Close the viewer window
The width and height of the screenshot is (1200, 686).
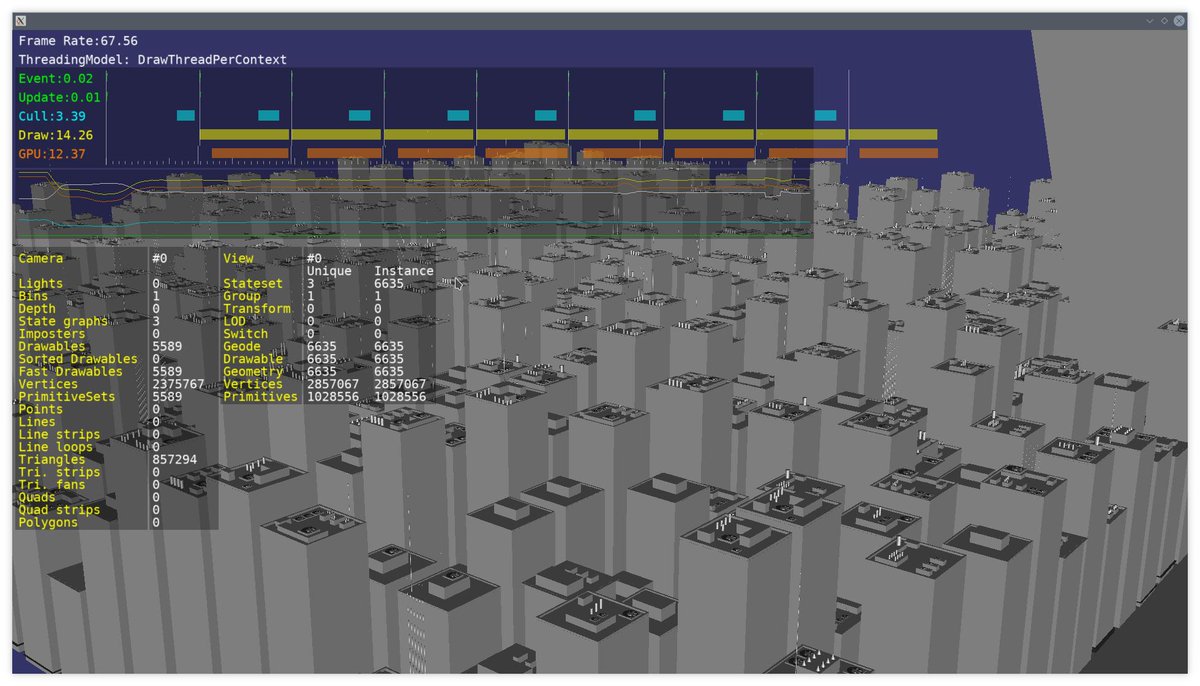(1179, 21)
